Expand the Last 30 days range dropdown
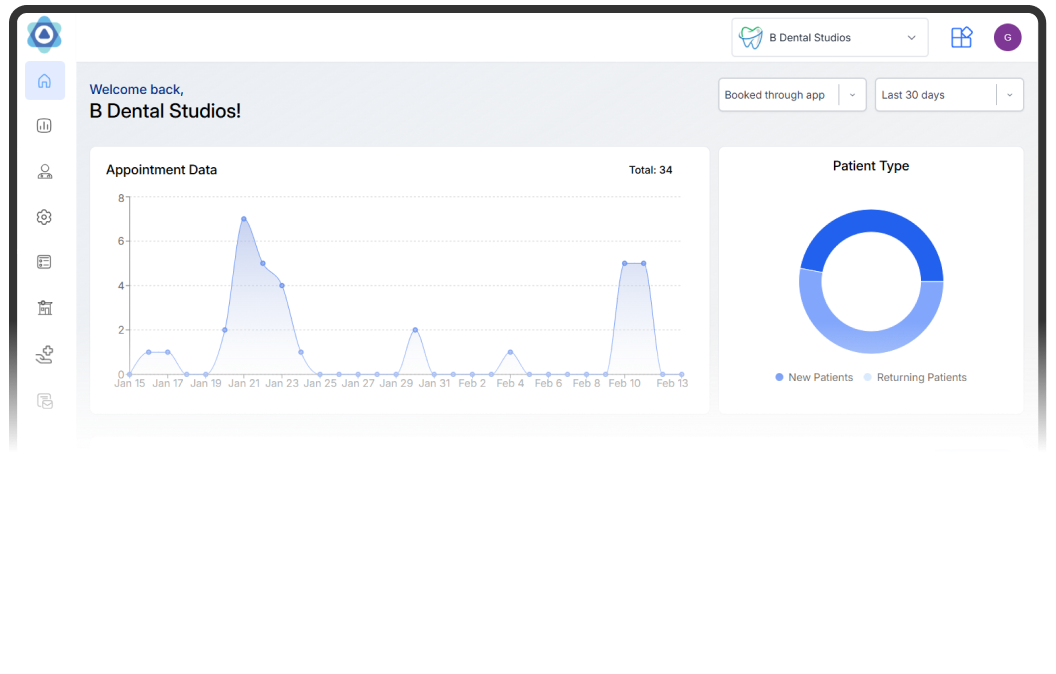This screenshot has width=1056, height=674. click(x=948, y=95)
